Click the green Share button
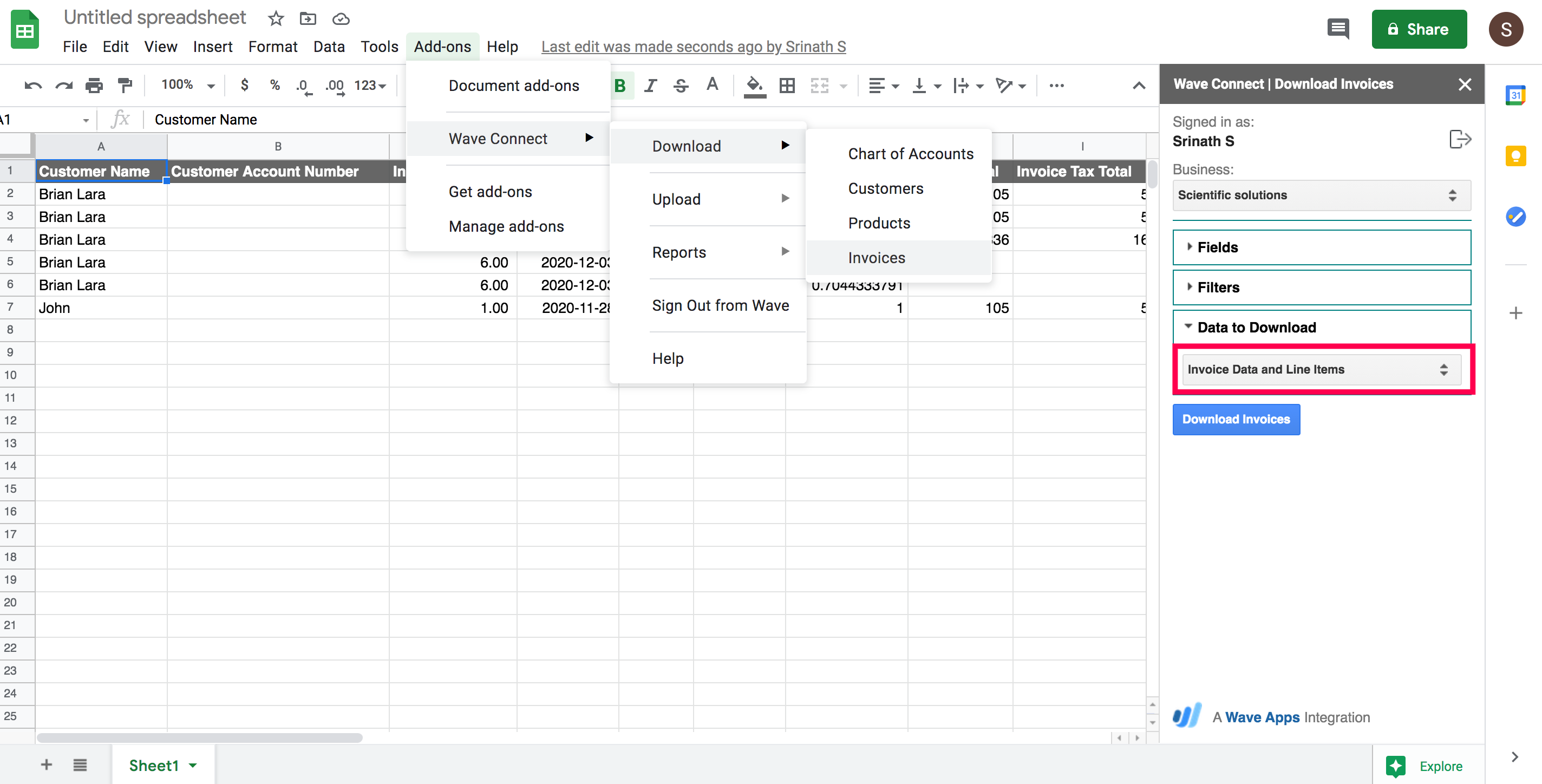The height and width of the screenshot is (784, 1542). tap(1419, 29)
